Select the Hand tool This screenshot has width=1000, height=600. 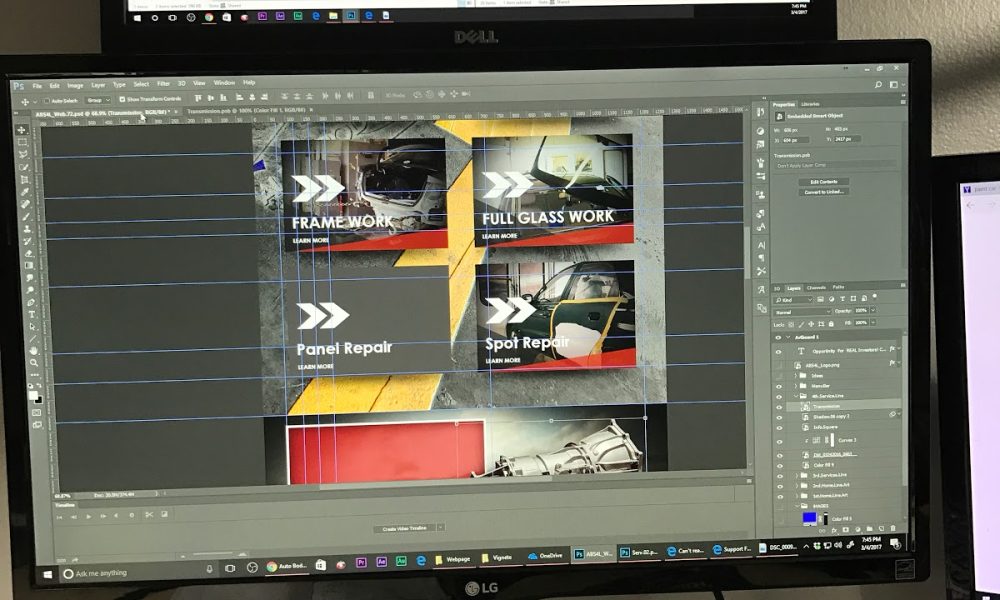tap(33, 351)
